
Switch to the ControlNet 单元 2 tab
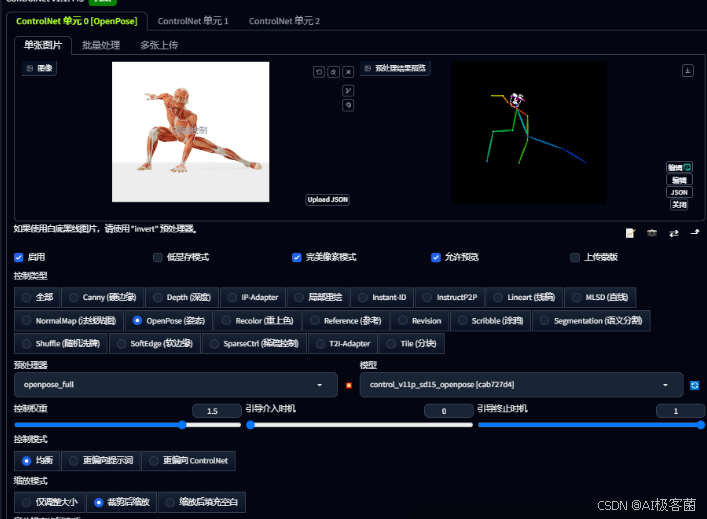point(285,21)
